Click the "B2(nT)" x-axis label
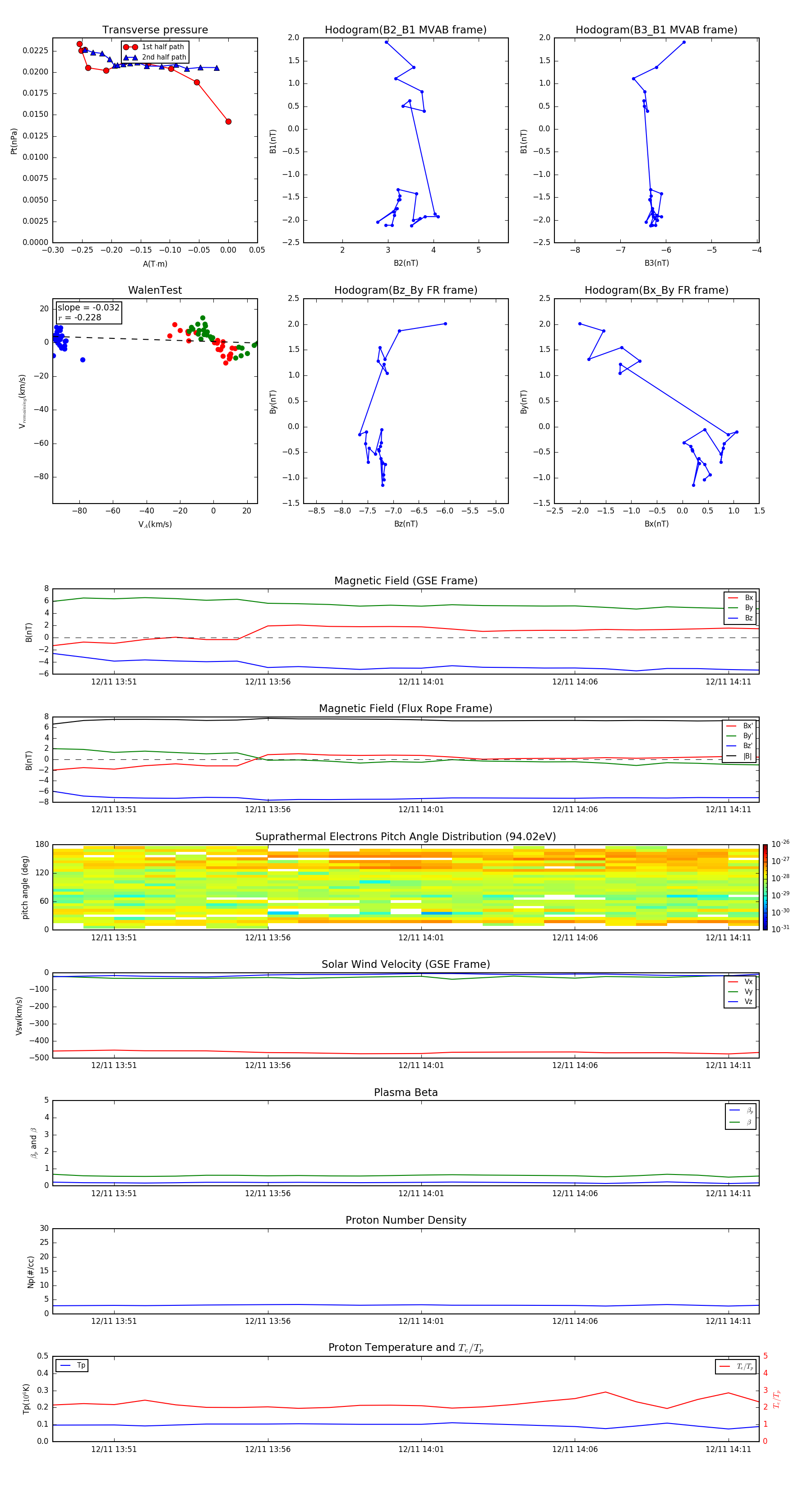 click(406, 263)
